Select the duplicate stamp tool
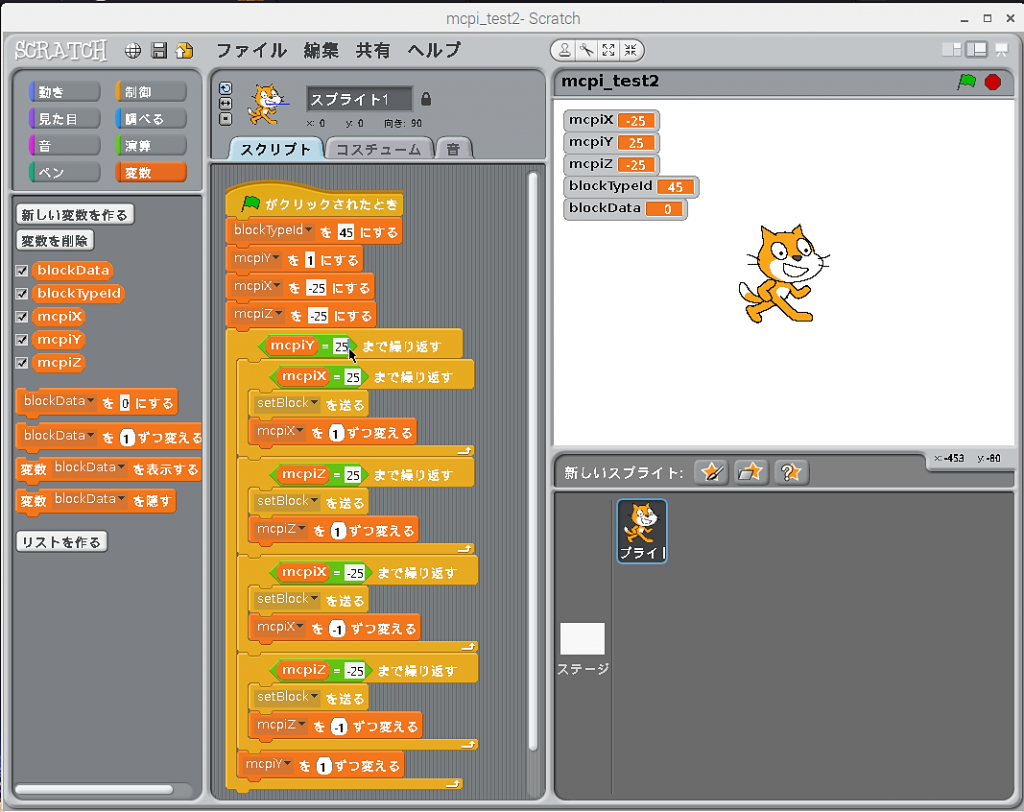Screen dimensions: 1024x812 click(565, 50)
